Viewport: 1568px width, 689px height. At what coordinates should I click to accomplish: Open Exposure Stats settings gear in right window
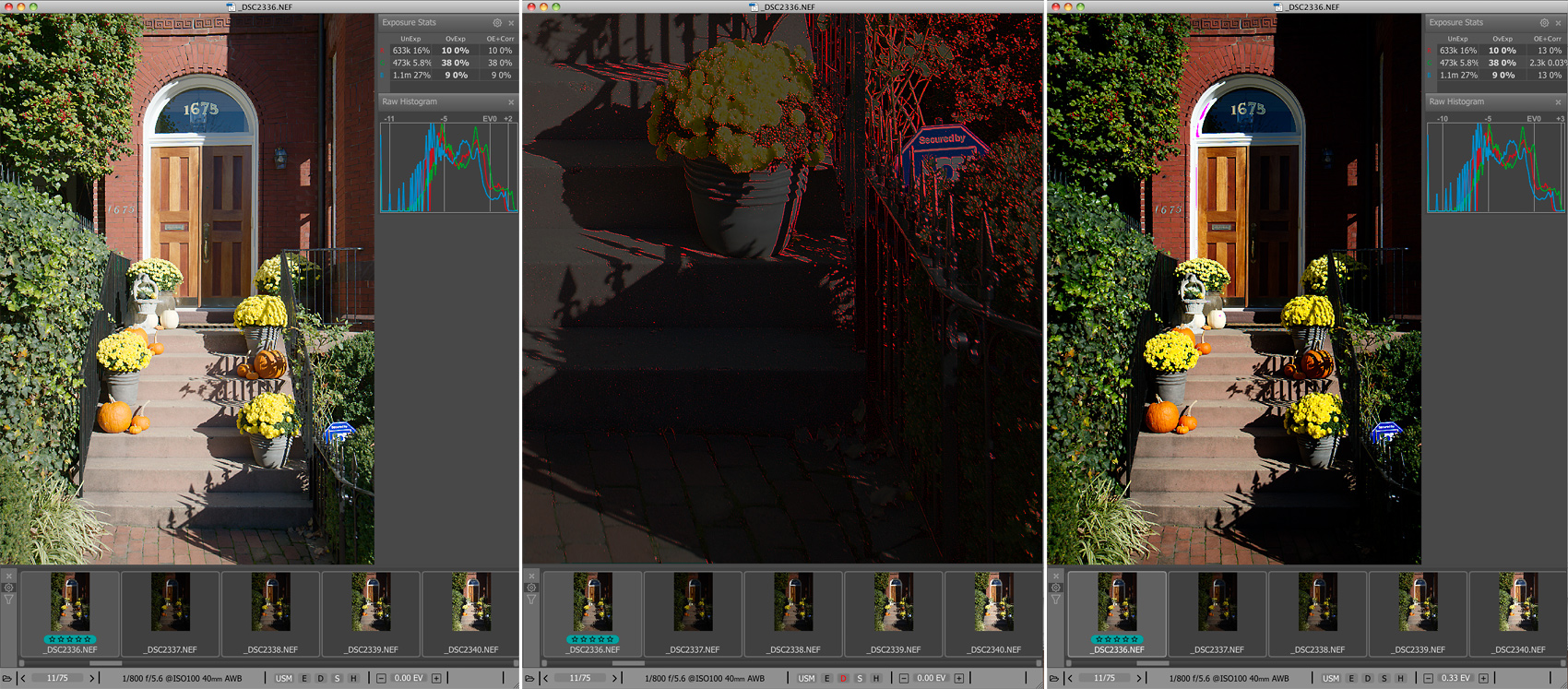click(1544, 23)
